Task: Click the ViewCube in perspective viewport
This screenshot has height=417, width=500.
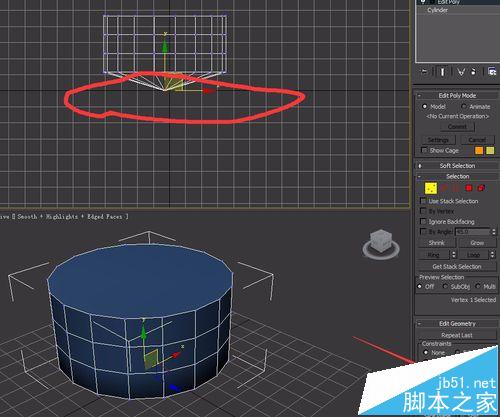Action: pyautogui.click(x=381, y=244)
